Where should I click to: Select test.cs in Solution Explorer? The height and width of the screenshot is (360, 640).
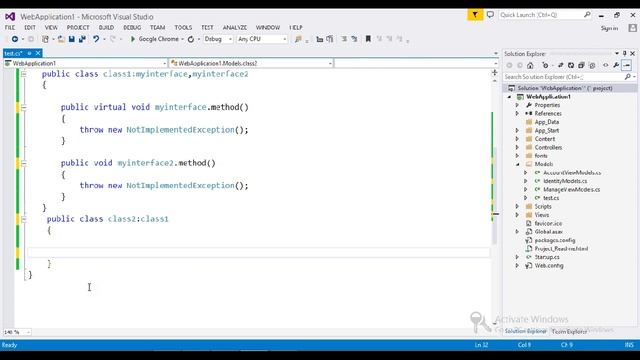pyautogui.click(x=551, y=198)
